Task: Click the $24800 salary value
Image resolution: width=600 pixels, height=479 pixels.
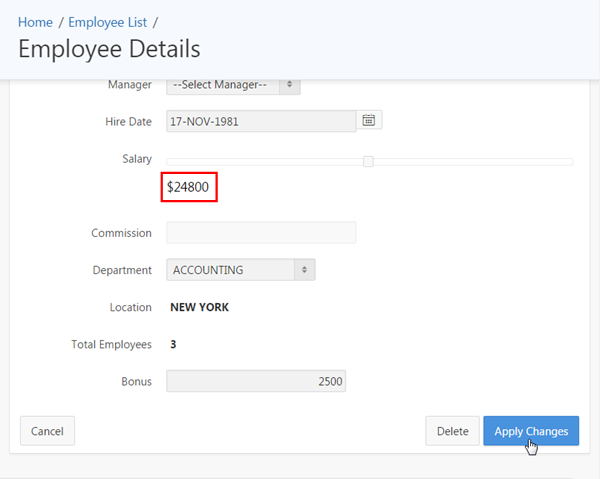Action: 188,187
